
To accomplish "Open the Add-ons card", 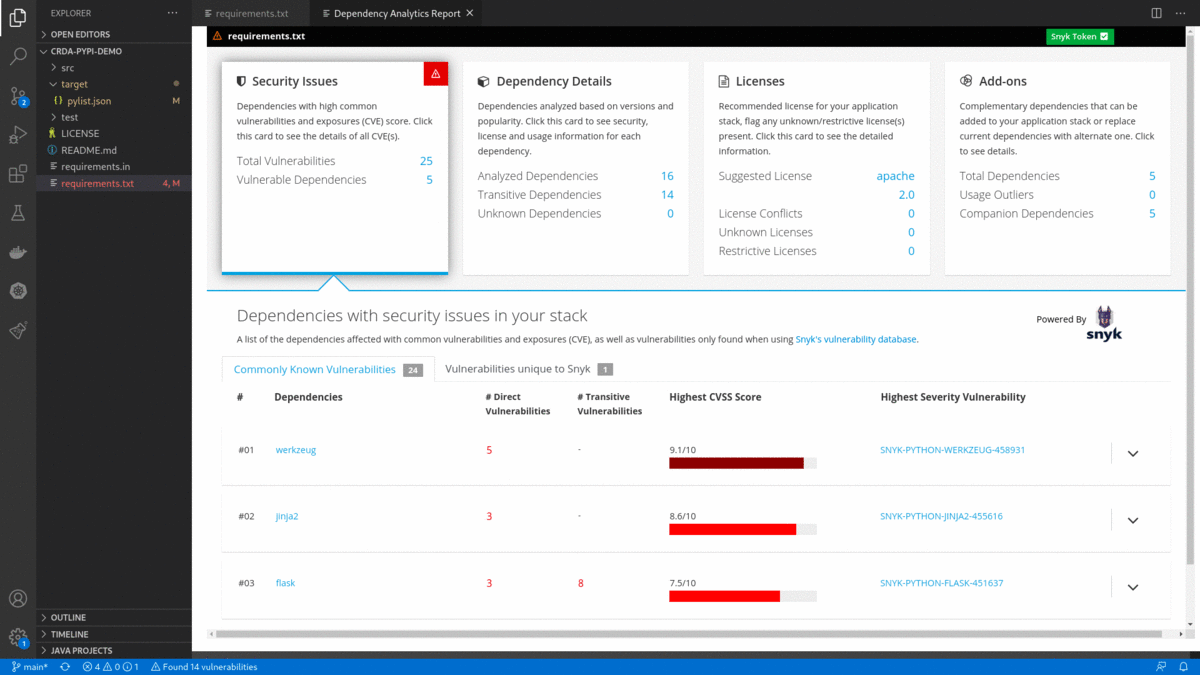I will (x=1058, y=167).
